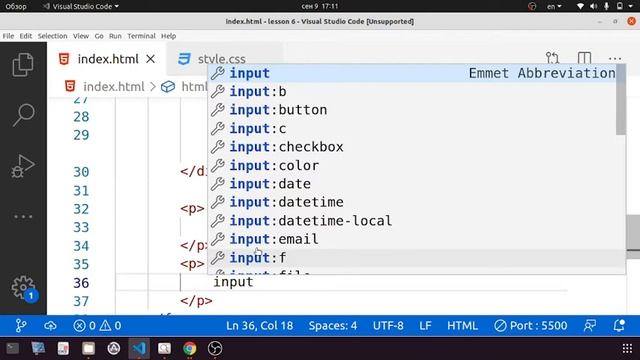Open the Run menu
Viewport: 640px width, 360px height.
115,36
